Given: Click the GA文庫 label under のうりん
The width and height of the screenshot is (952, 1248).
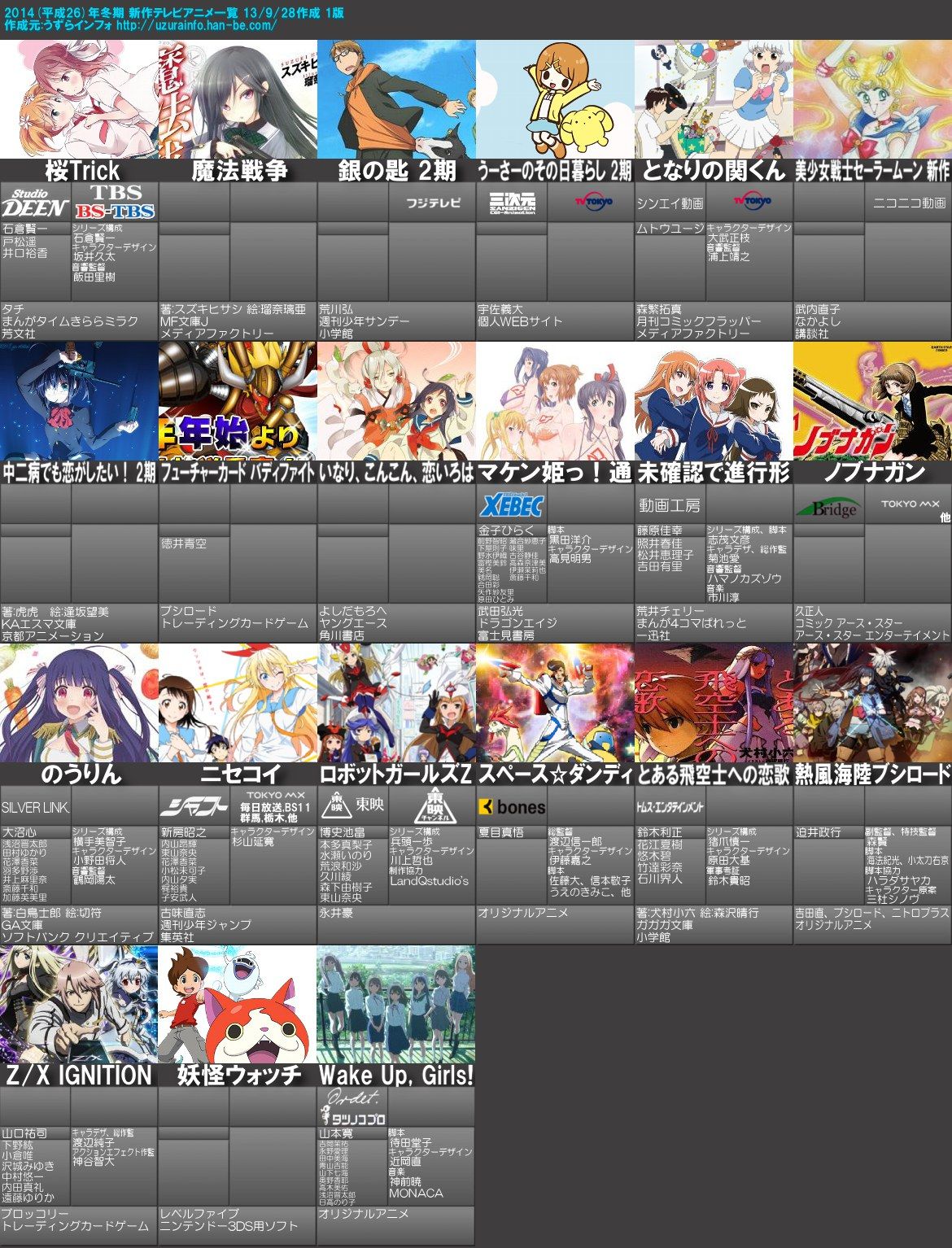Looking at the screenshot, I should pos(24,925).
